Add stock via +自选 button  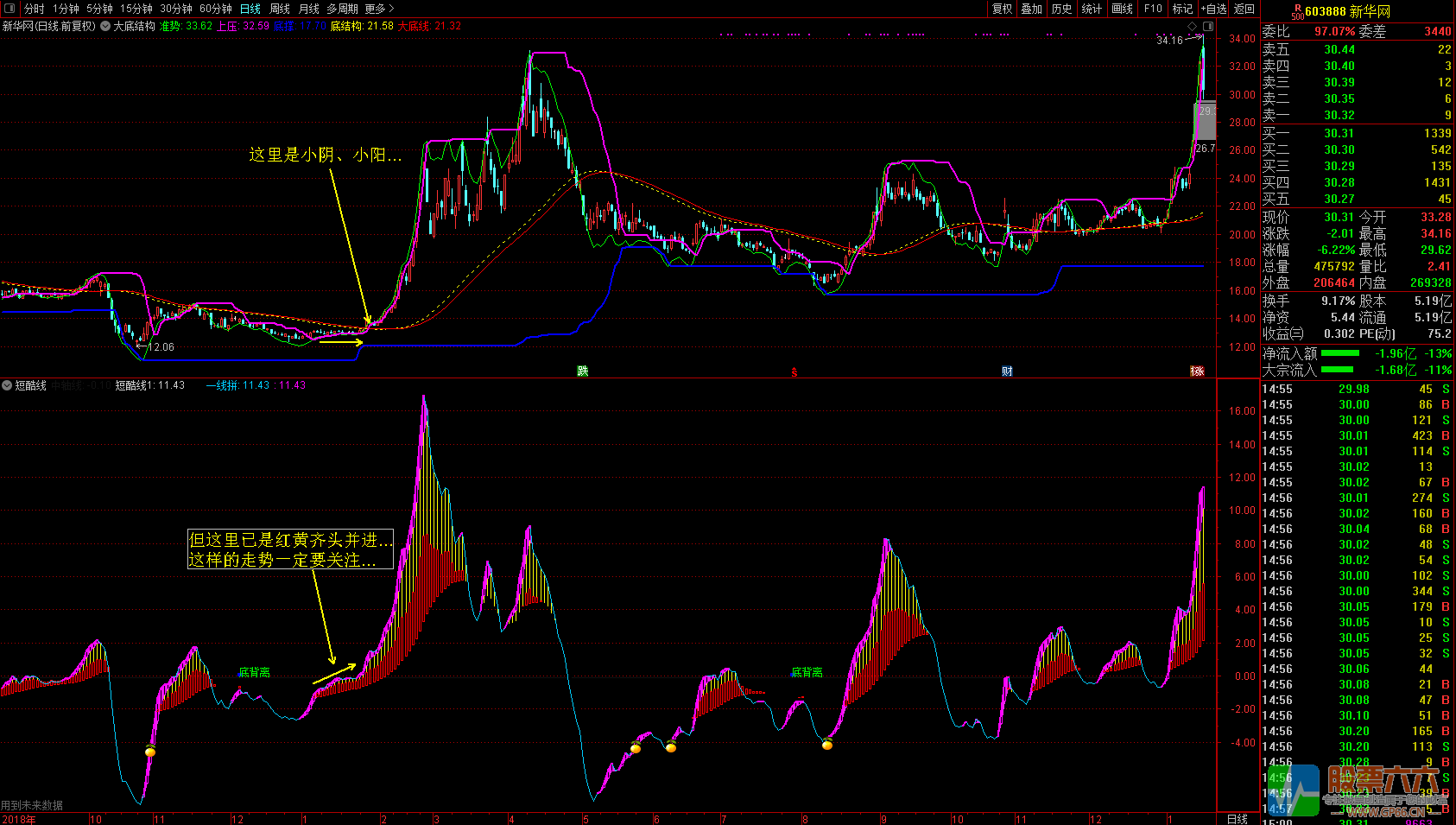[x=1213, y=9]
